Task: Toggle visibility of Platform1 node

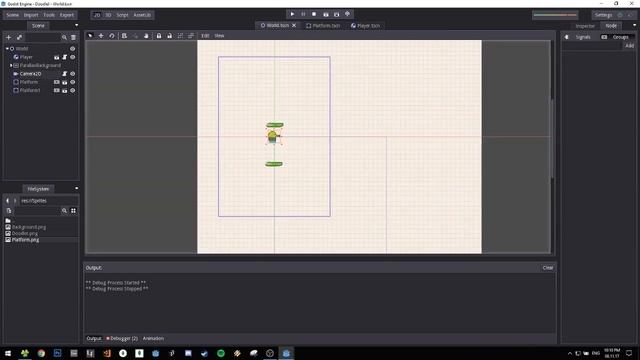Action: pyautogui.click(x=73, y=91)
